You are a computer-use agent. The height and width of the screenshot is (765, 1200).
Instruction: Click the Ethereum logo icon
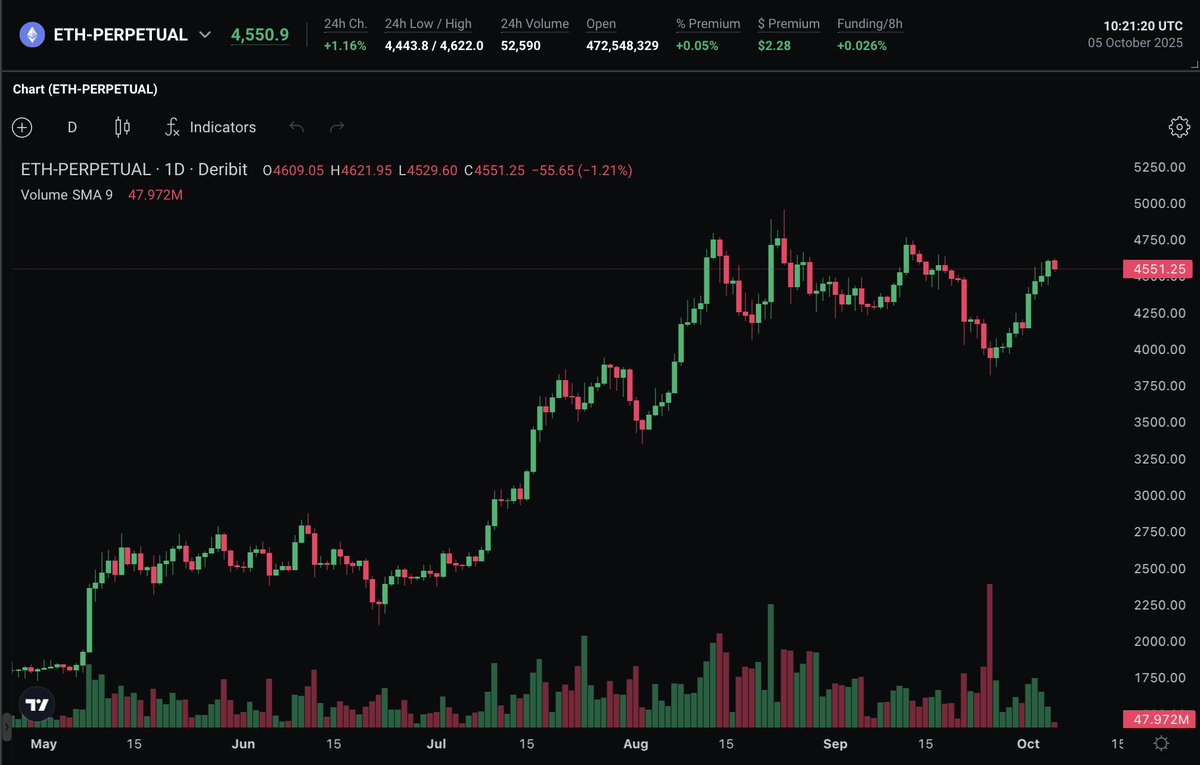(33, 35)
